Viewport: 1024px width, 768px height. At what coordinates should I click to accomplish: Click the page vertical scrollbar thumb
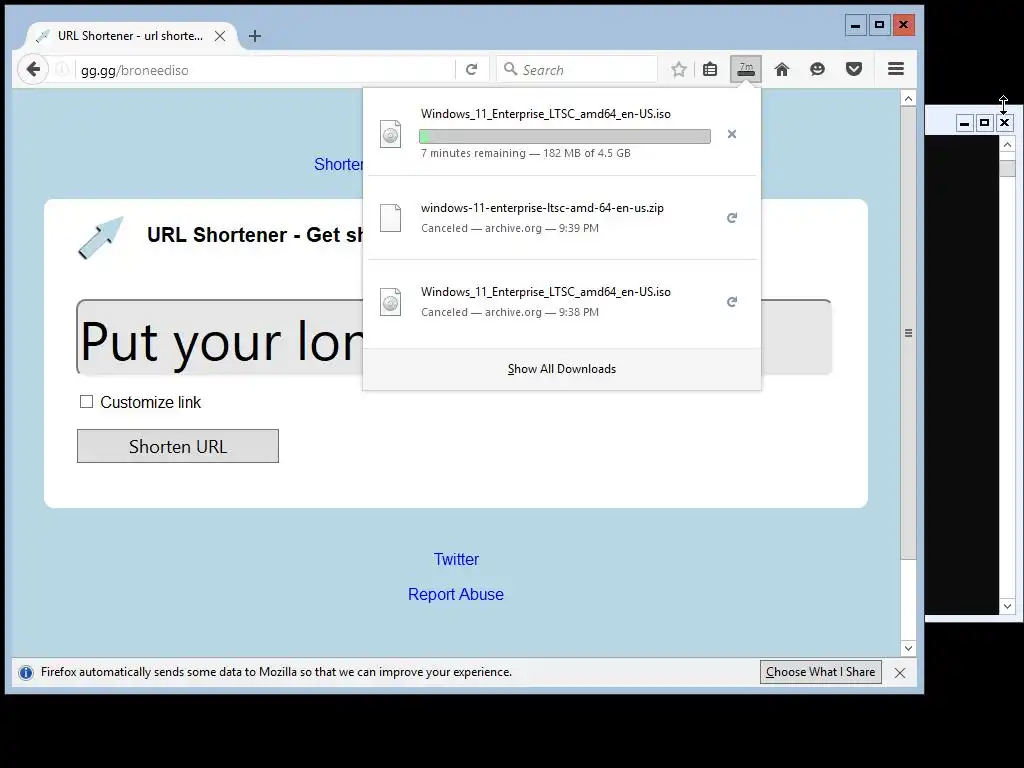pyautogui.click(x=908, y=333)
